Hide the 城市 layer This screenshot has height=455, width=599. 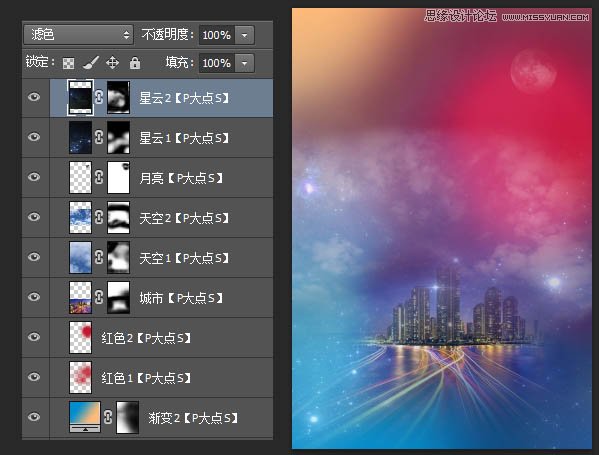[34, 297]
